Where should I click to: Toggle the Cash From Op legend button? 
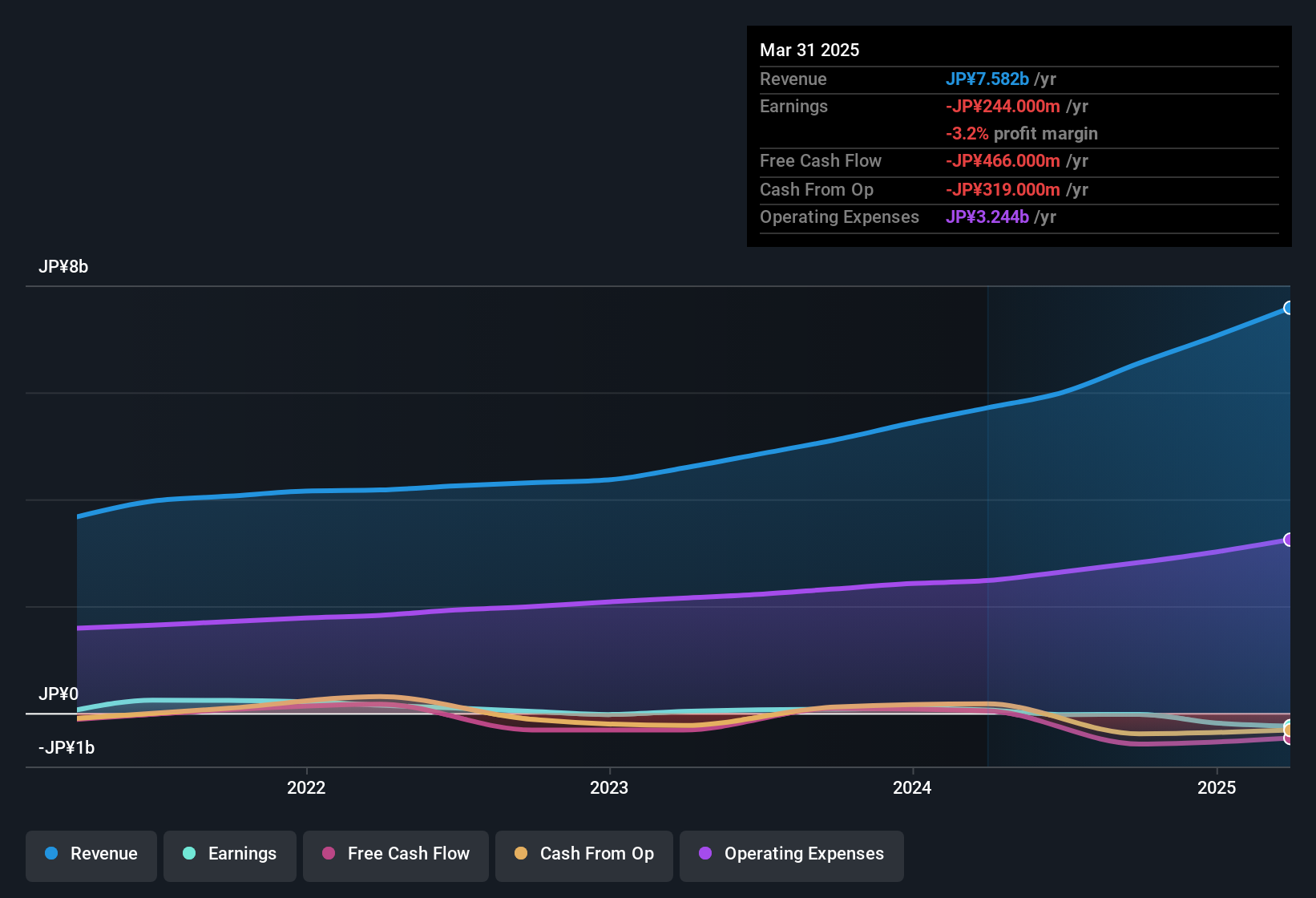(584, 856)
